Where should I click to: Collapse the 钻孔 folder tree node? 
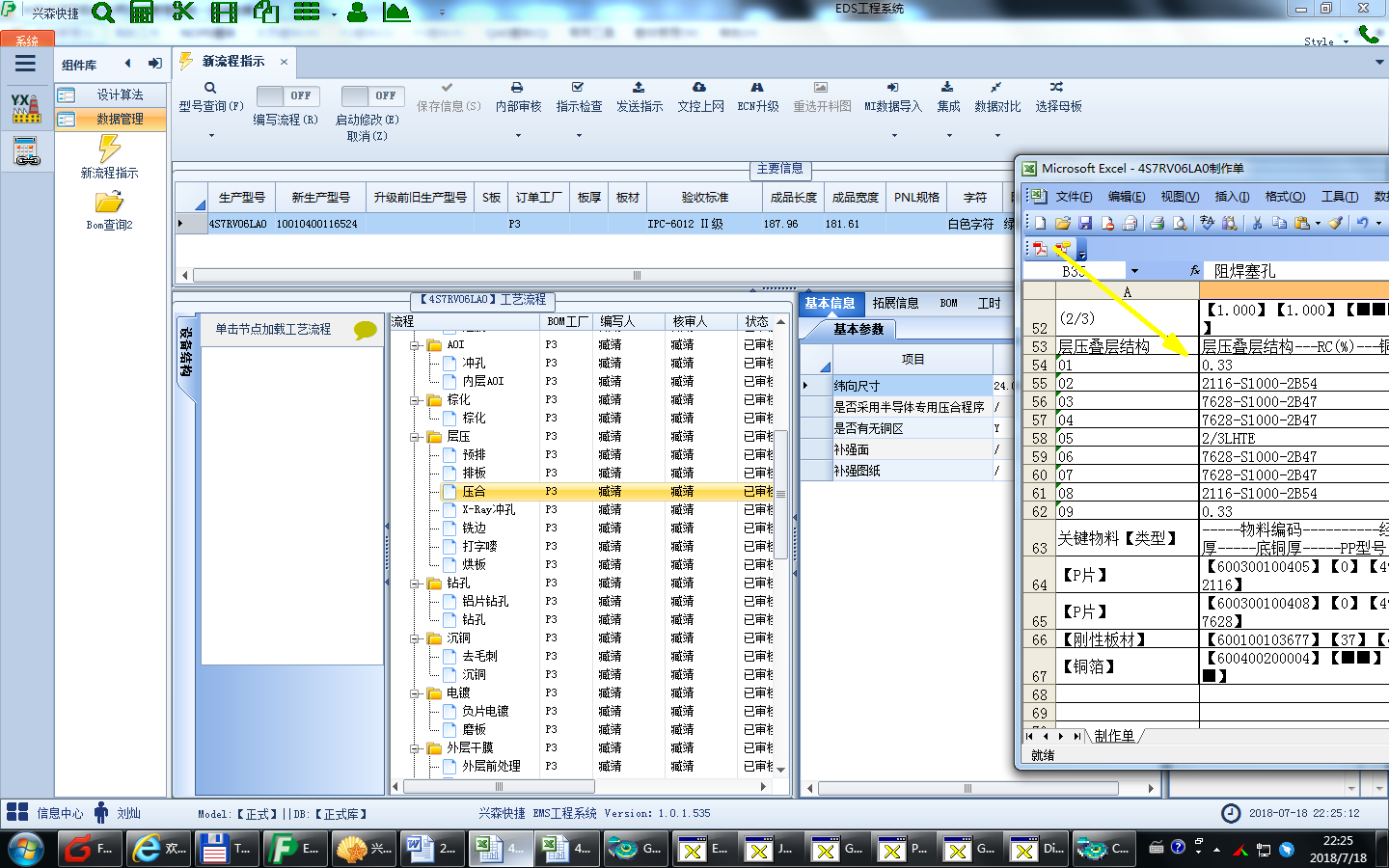[x=415, y=583]
